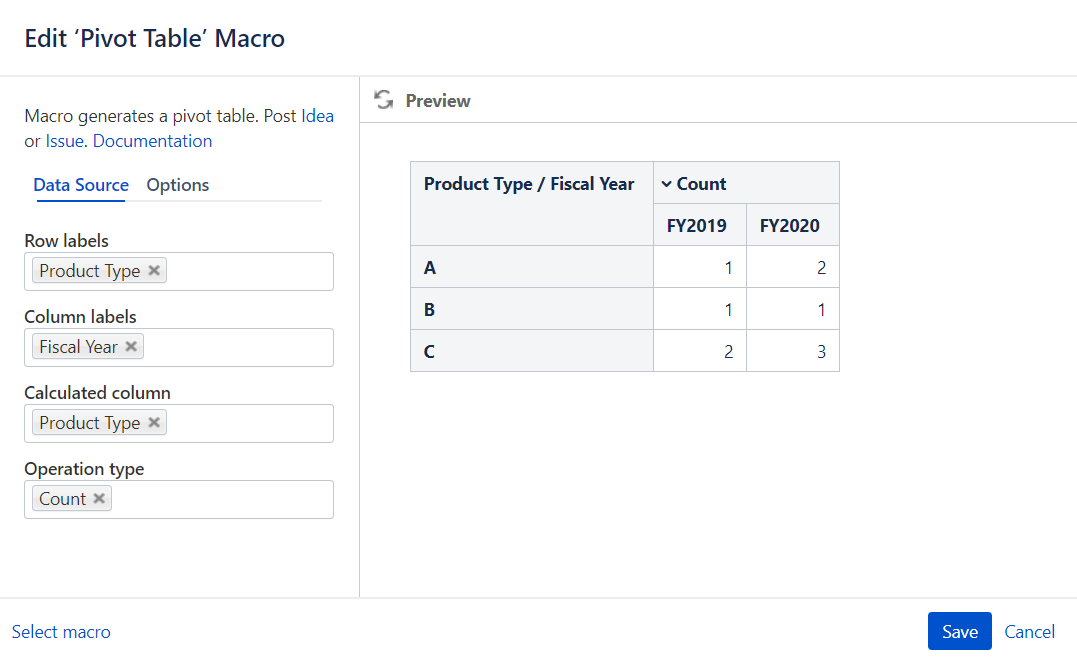Click Select macro to choose another macro
The image size is (1077, 658).
click(61, 631)
